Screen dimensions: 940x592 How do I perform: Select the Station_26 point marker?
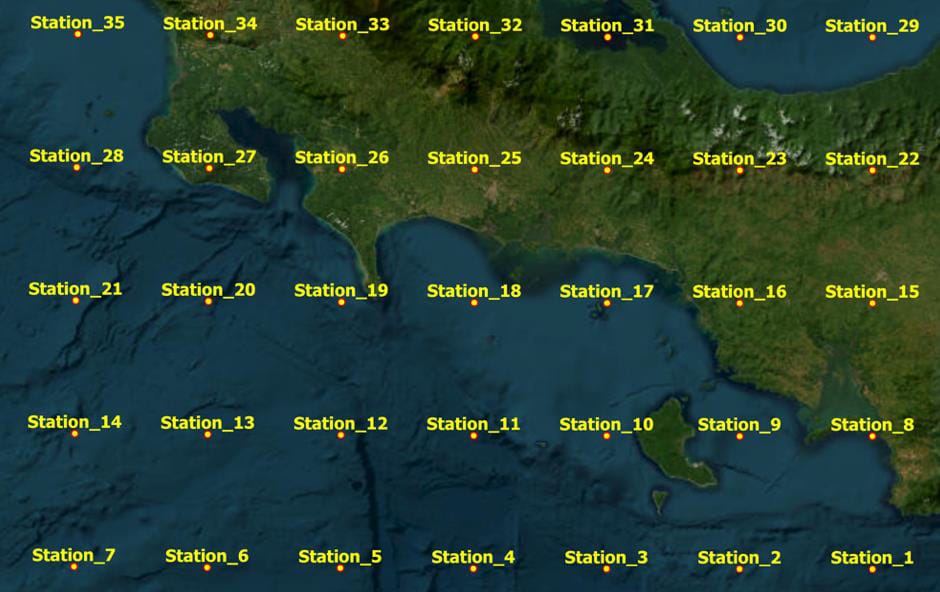coord(342,169)
